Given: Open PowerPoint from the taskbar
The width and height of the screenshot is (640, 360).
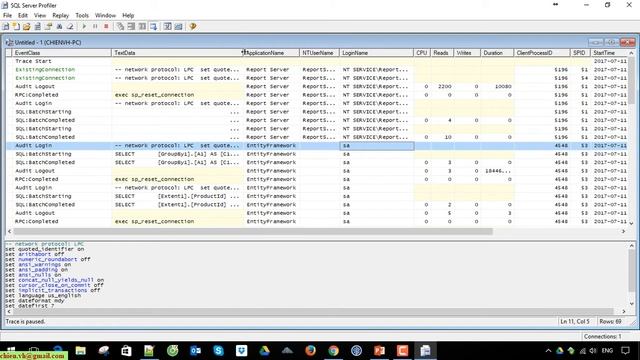Looking at the screenshot, I should point(379,351).
